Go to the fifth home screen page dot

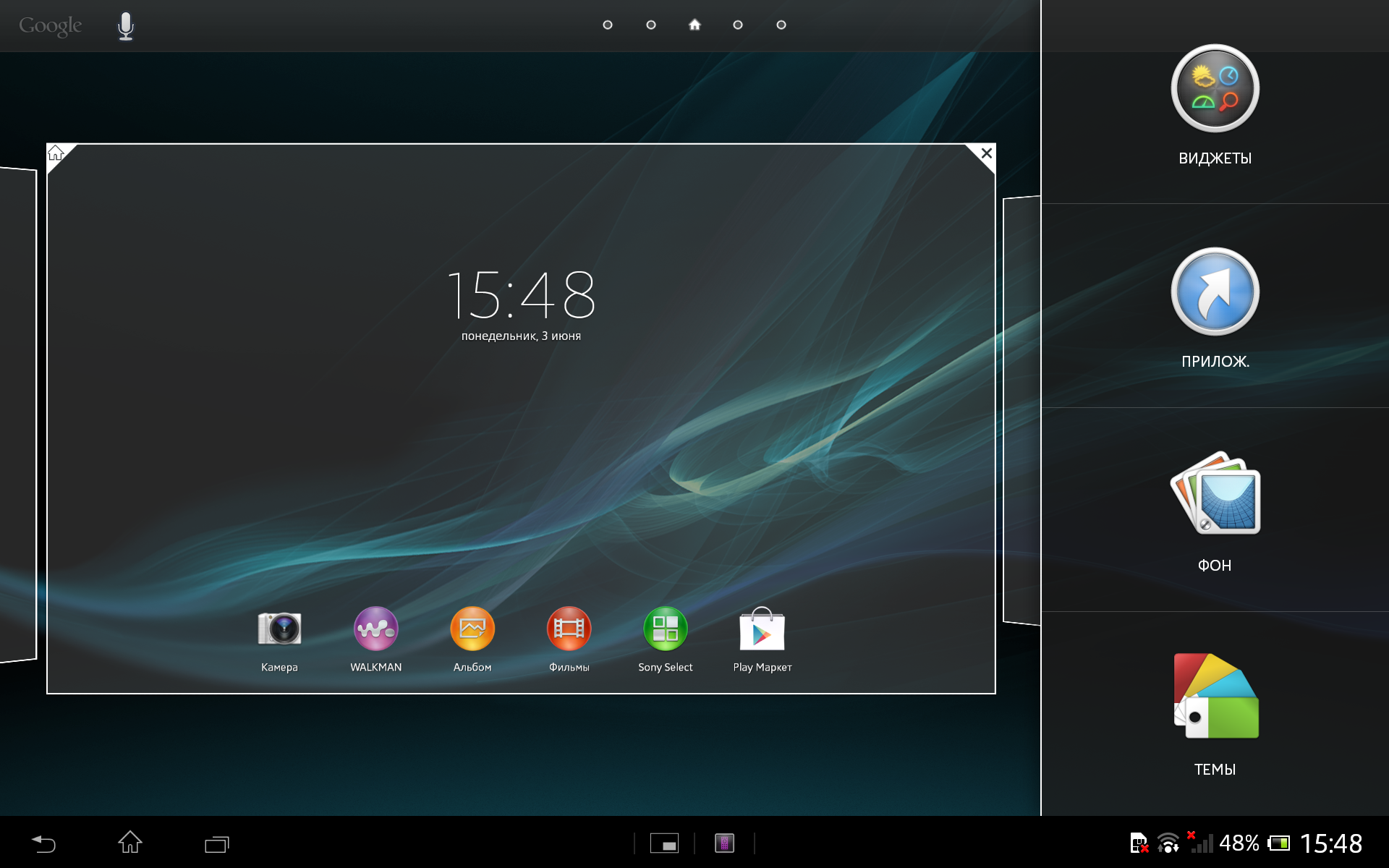coord(781,25)
